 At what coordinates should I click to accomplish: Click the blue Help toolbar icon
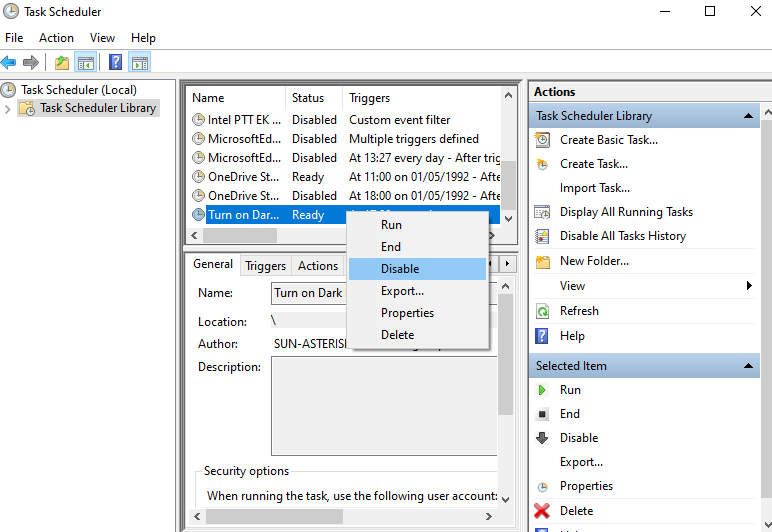(115, 63)
